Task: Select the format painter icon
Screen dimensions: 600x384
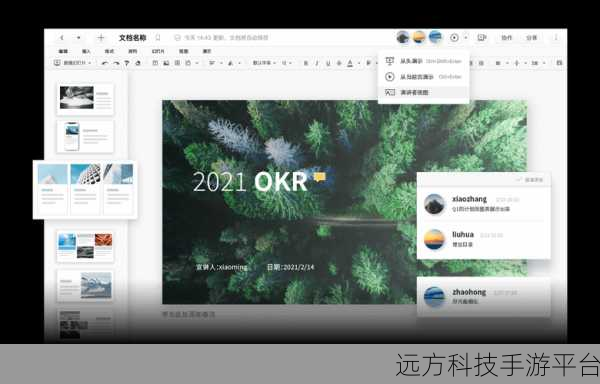Action: [x=127, y=63]
